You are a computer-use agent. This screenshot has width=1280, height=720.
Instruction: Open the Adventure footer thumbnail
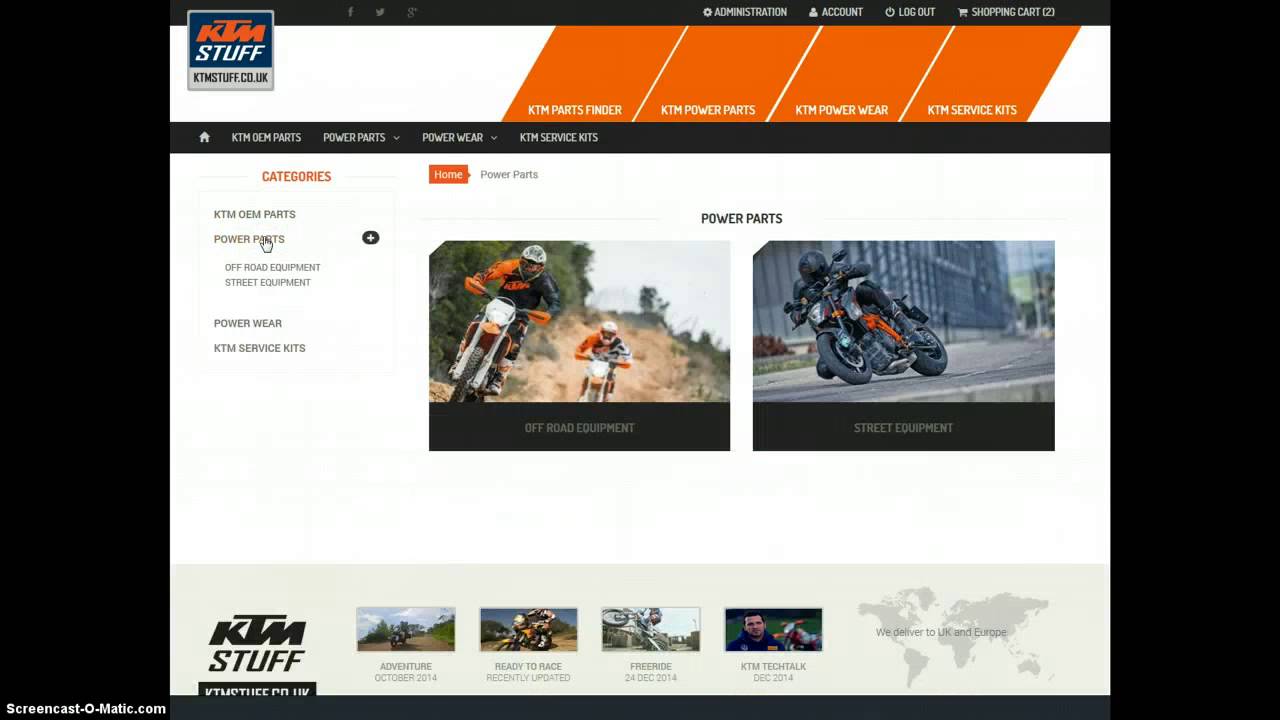[x=406, y=629]
